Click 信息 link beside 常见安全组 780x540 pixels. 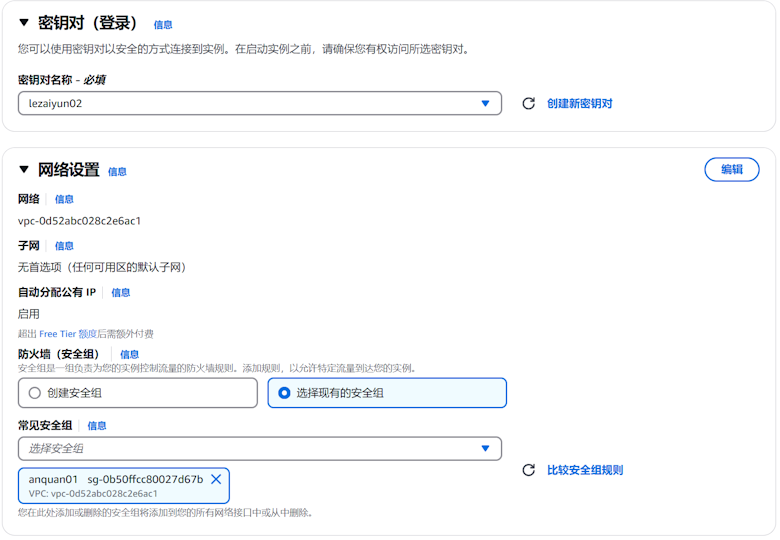(x=97, y=426)
